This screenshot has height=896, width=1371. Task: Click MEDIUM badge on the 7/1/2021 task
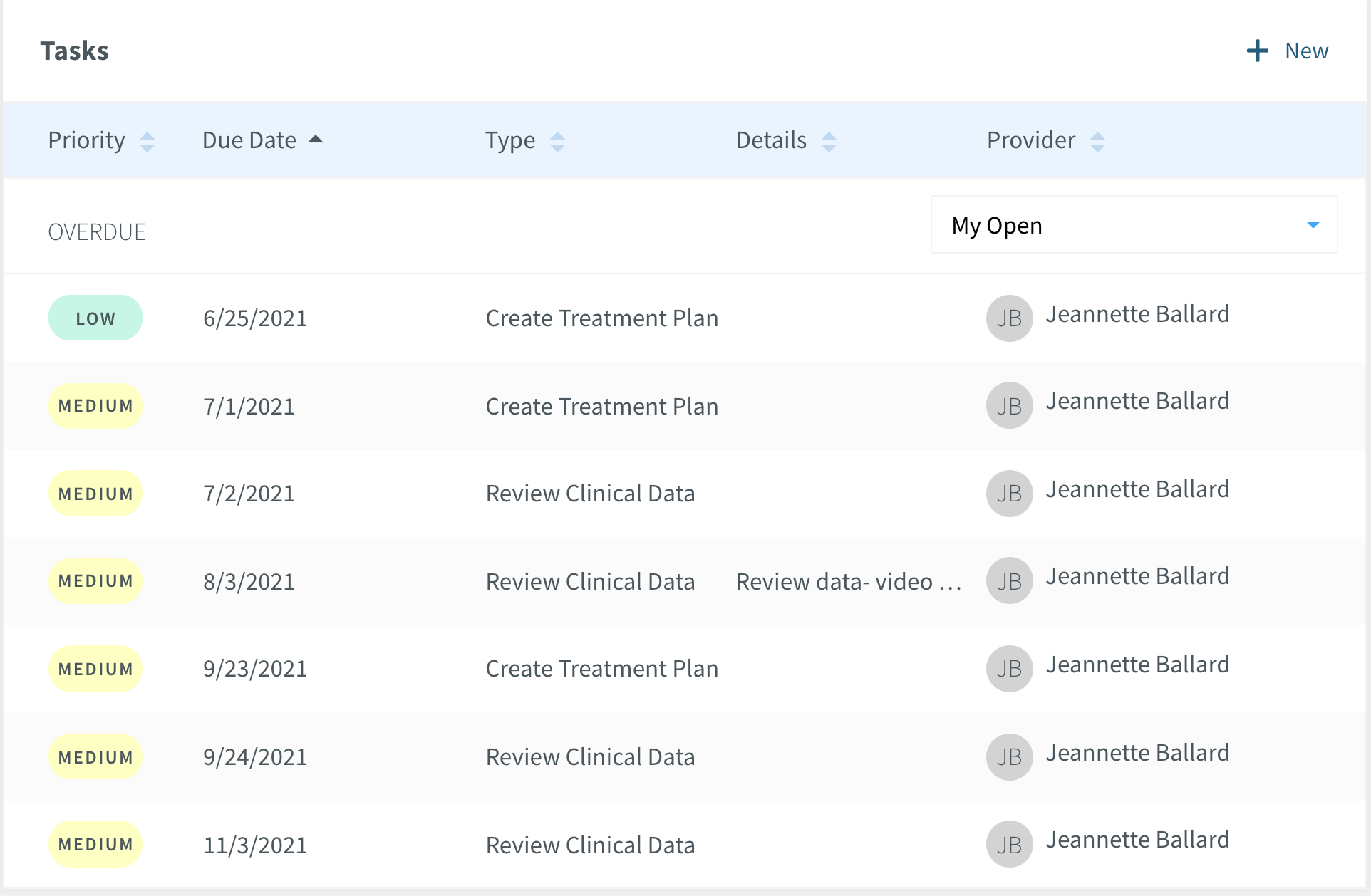(95, 406)
